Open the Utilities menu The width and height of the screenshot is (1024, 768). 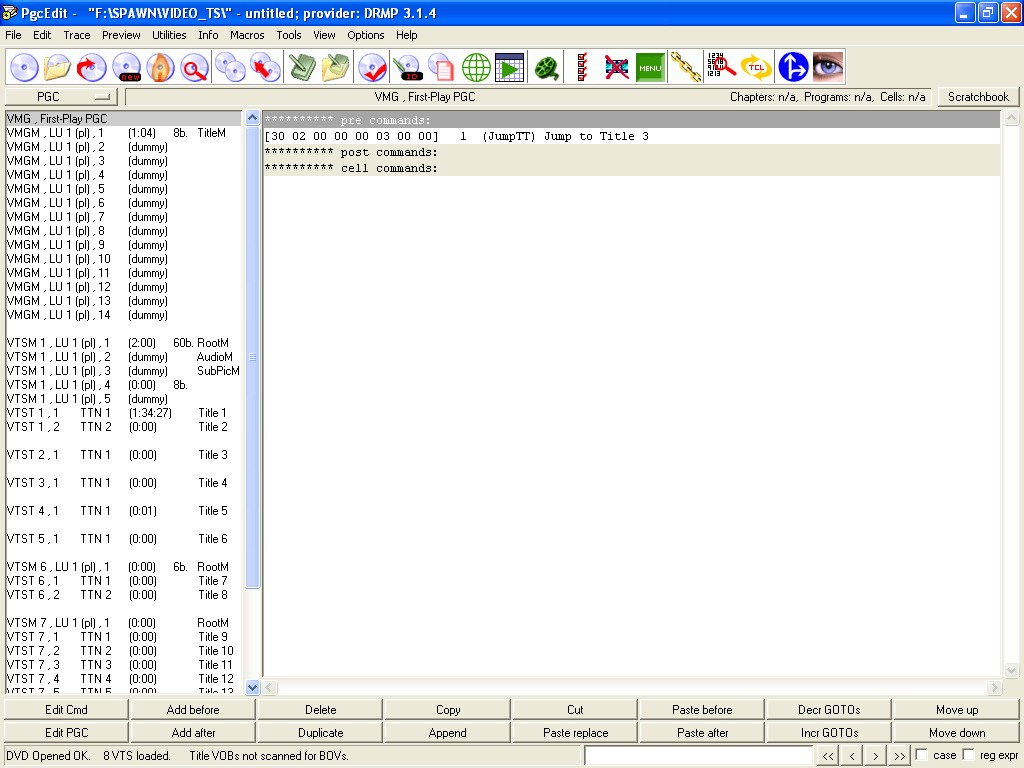[169, 35]
